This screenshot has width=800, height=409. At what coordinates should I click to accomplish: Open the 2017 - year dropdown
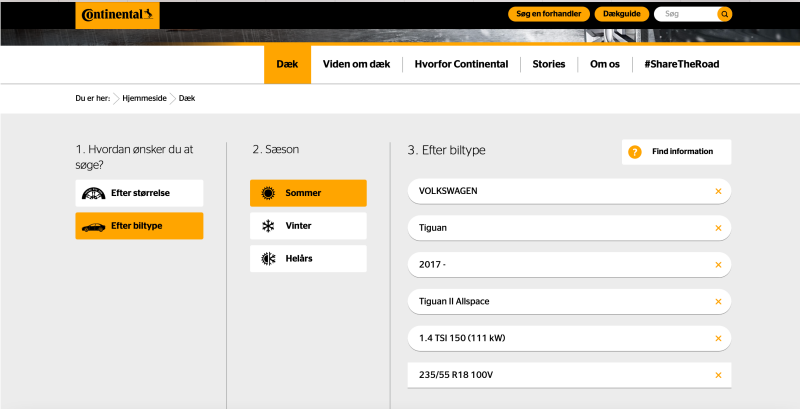(x=569, y=265)
